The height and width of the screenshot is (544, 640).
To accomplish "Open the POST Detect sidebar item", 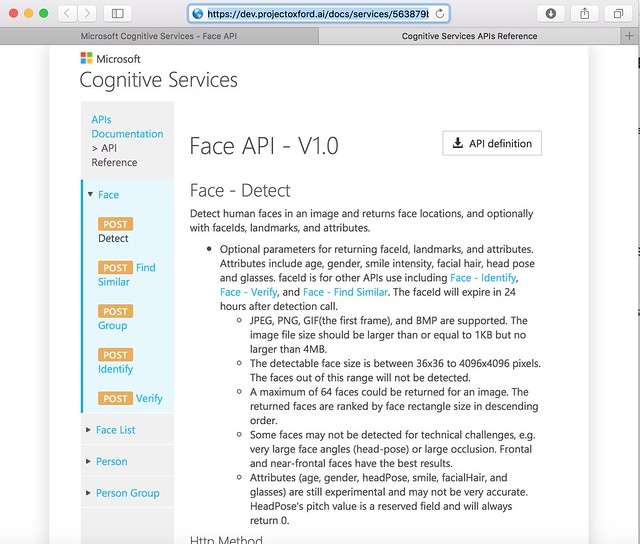I will coord(116,231).
